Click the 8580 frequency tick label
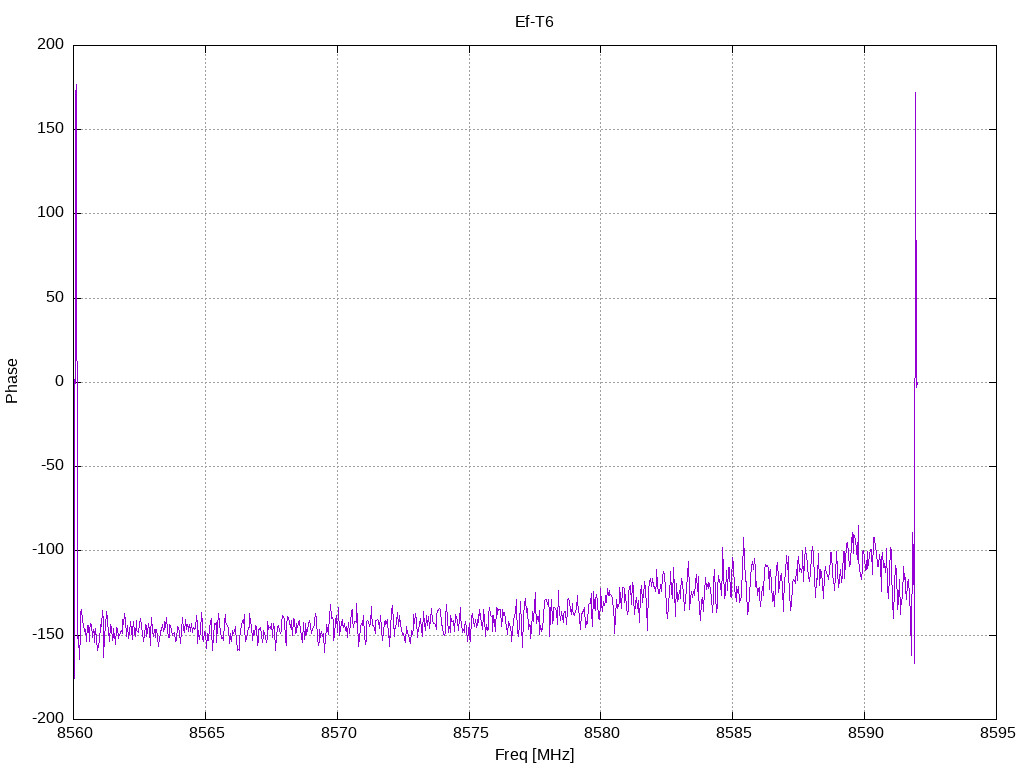This screenshot has height=768, width=1024. 600,734
